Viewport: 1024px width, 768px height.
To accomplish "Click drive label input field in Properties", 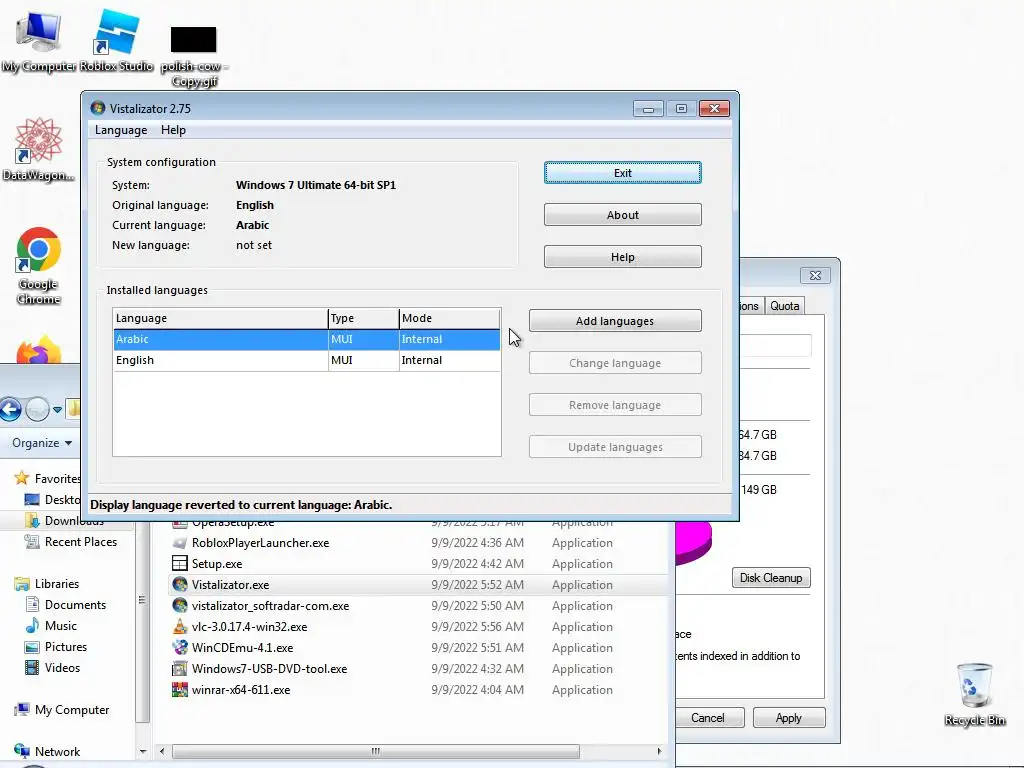I will coord(776,345).
